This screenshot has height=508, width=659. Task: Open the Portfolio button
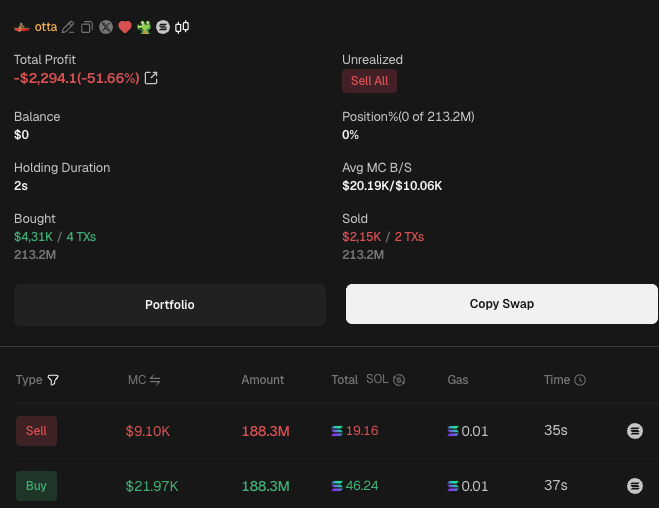170,305
